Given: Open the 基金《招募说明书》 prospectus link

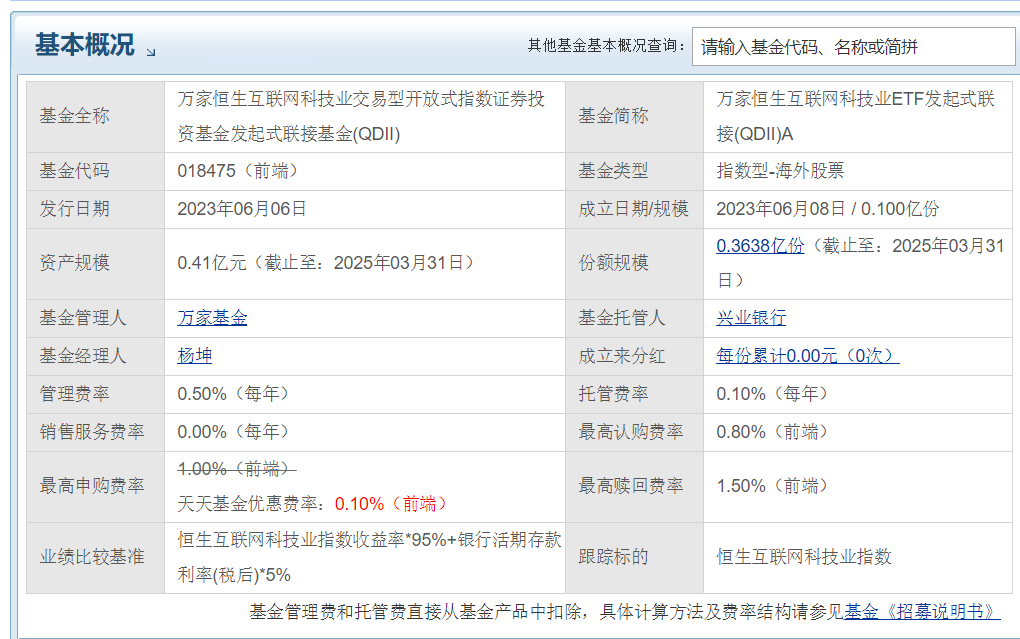Looking at the screenshot, I should pos(922,612).
